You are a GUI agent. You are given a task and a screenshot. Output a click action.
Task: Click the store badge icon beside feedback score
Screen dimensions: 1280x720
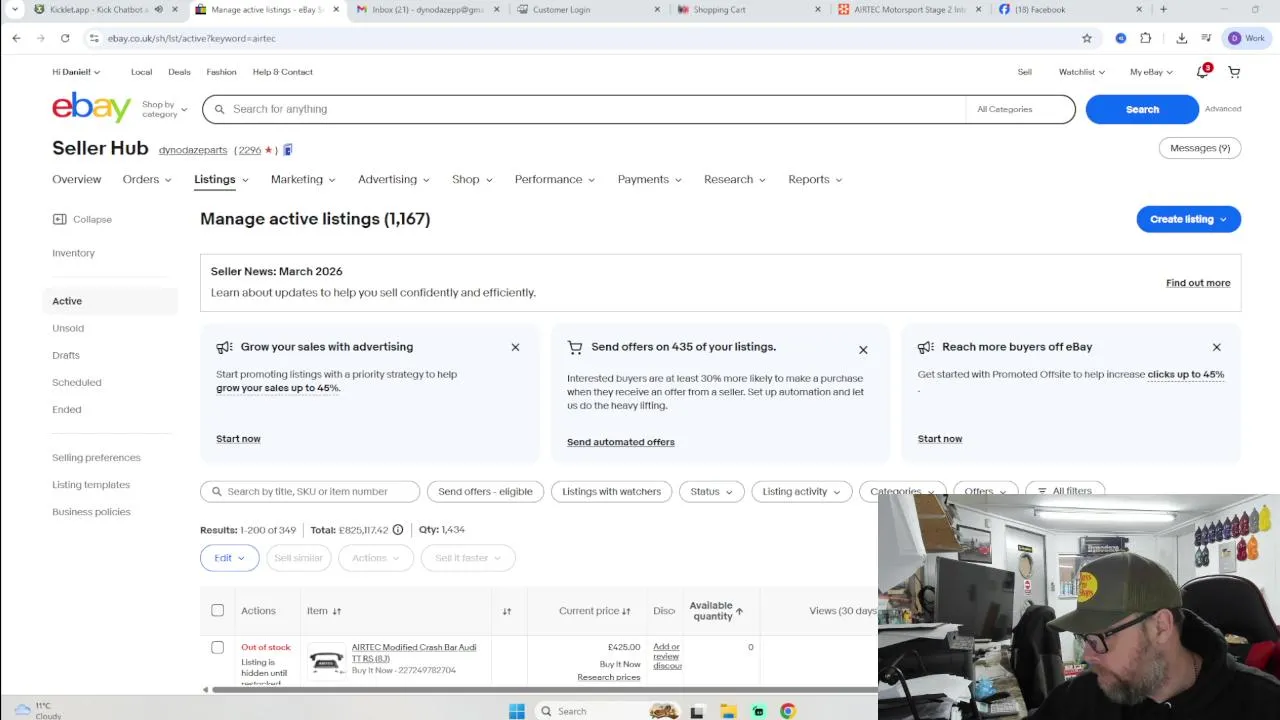tap(287, 150)
